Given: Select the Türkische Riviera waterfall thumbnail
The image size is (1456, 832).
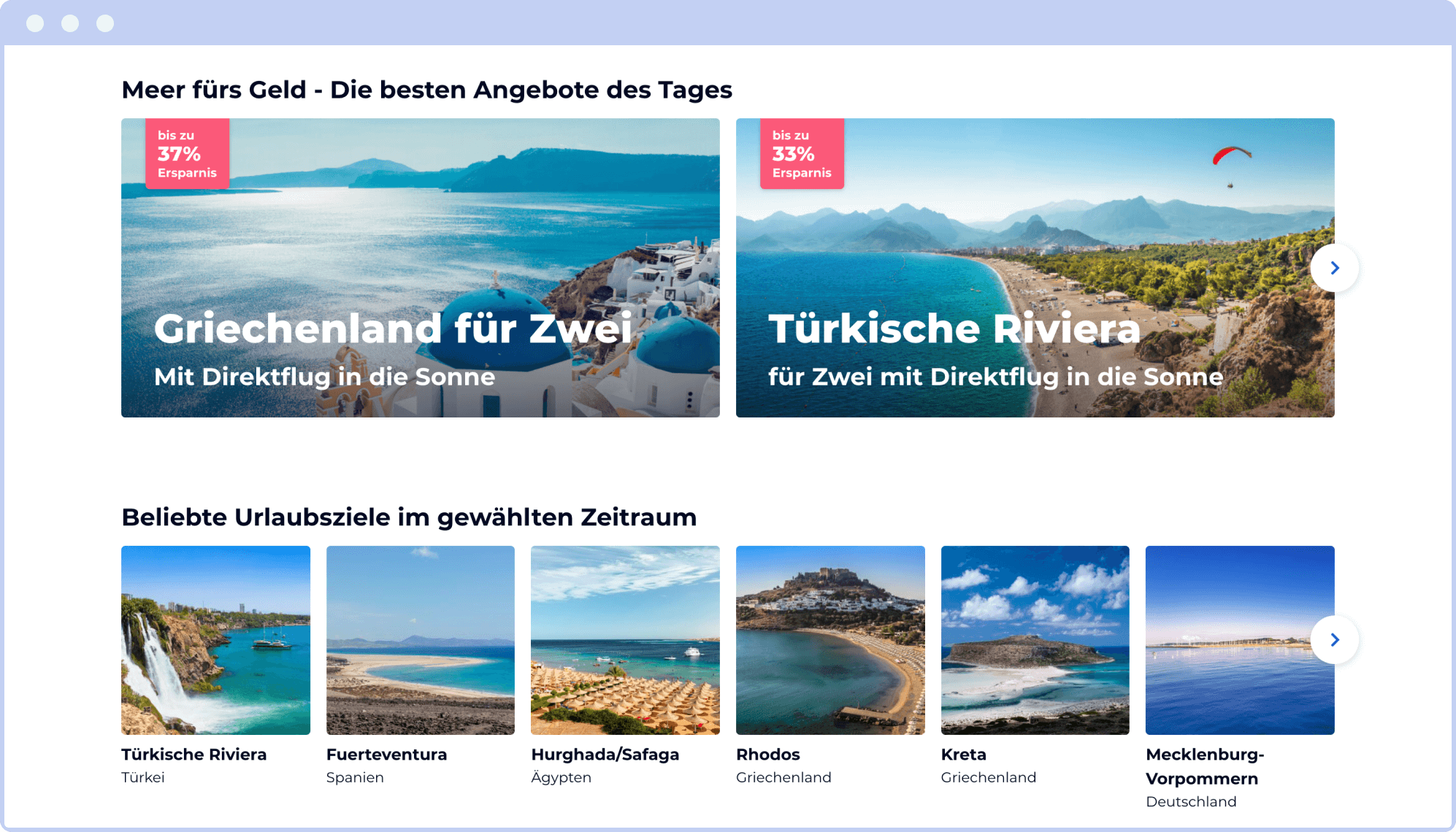Looking at the screenshot, I should click(x=215, y=640).
